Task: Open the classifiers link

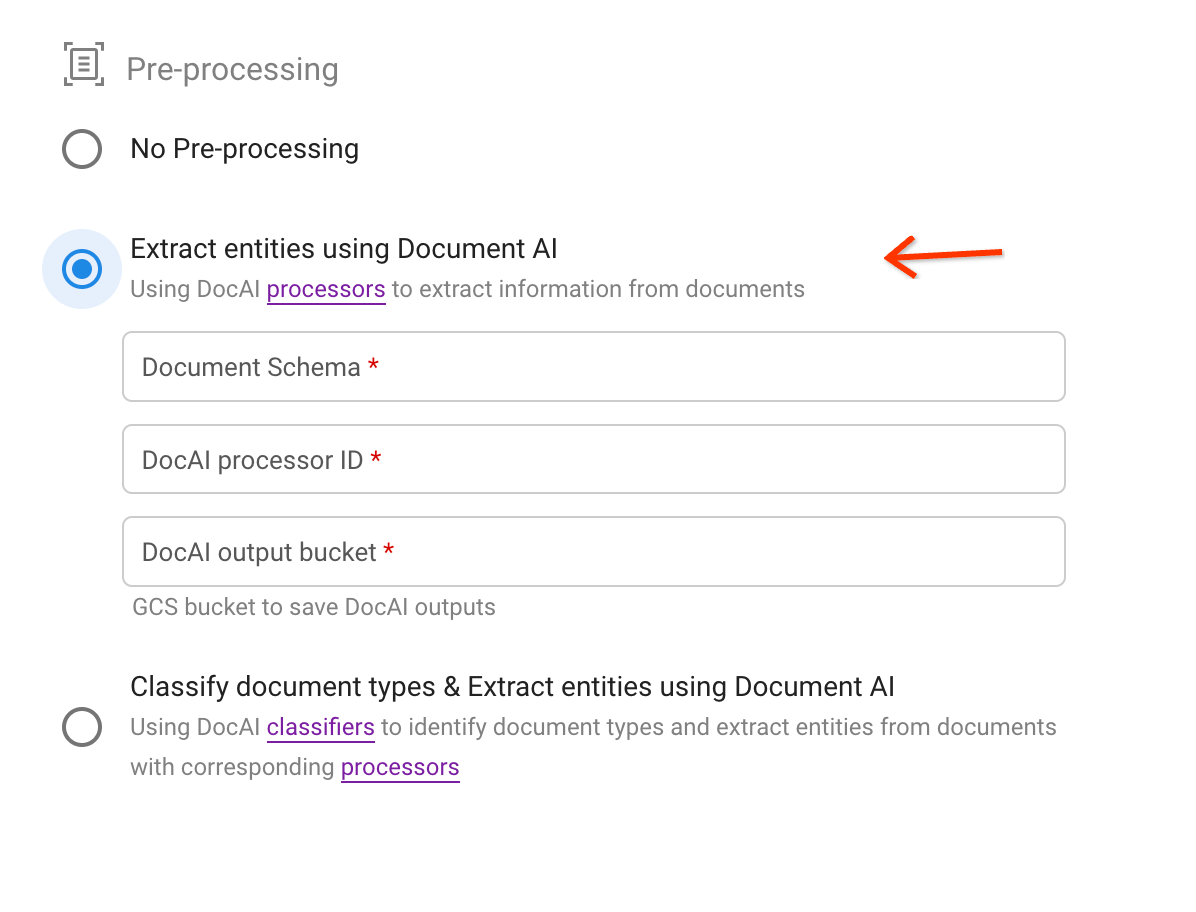Action: click(x=320, y=727)
